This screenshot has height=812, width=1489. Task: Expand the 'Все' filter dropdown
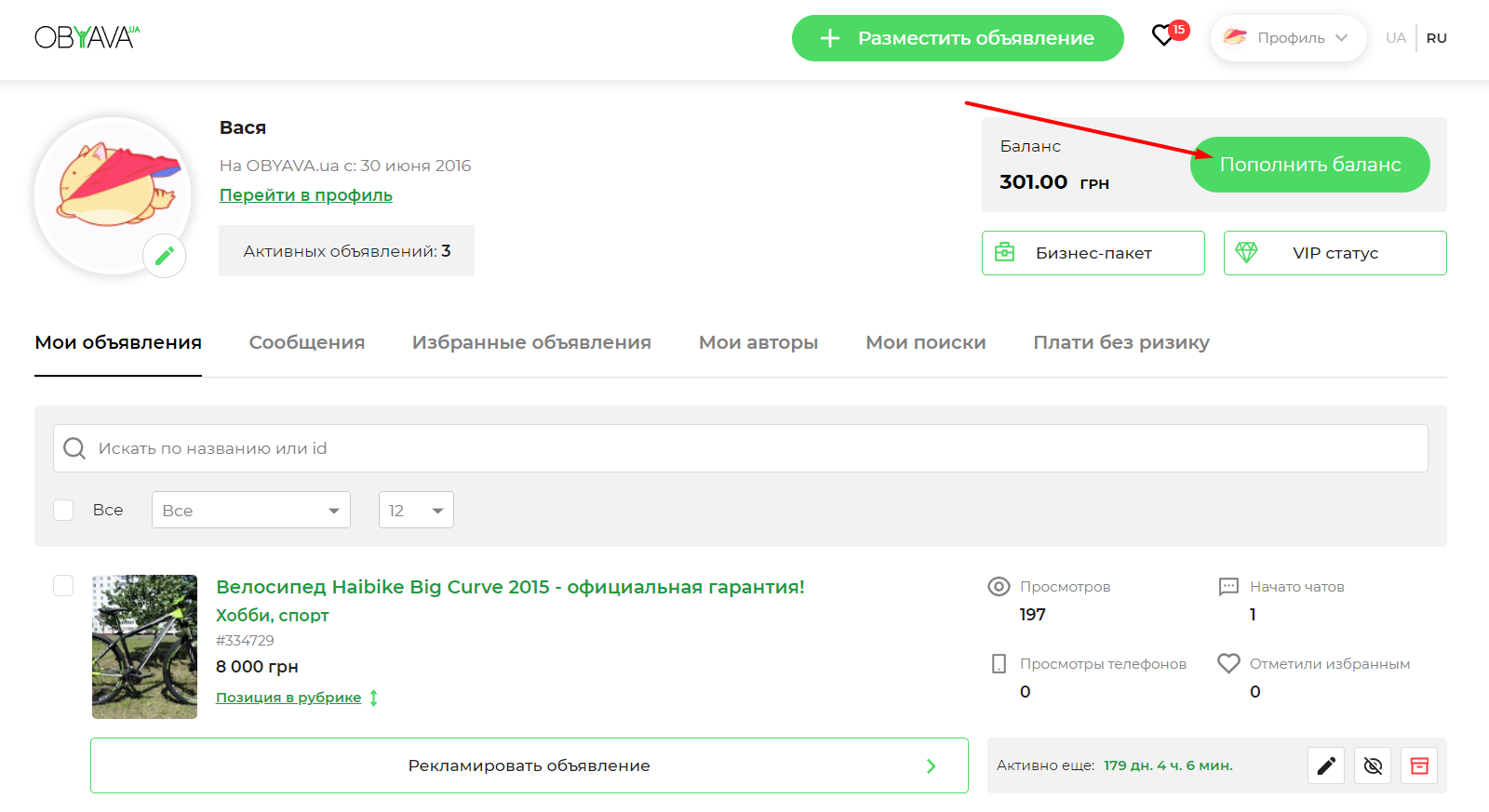tap(250, 510)
